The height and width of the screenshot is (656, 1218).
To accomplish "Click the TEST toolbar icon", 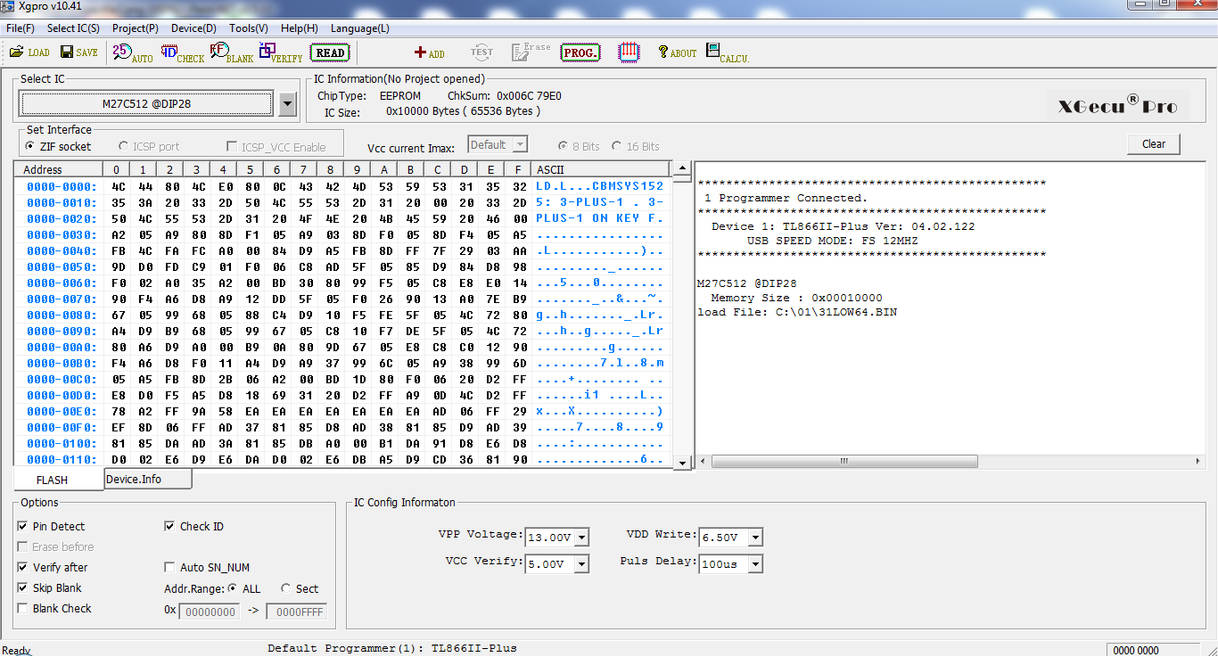I will (482, 52).
